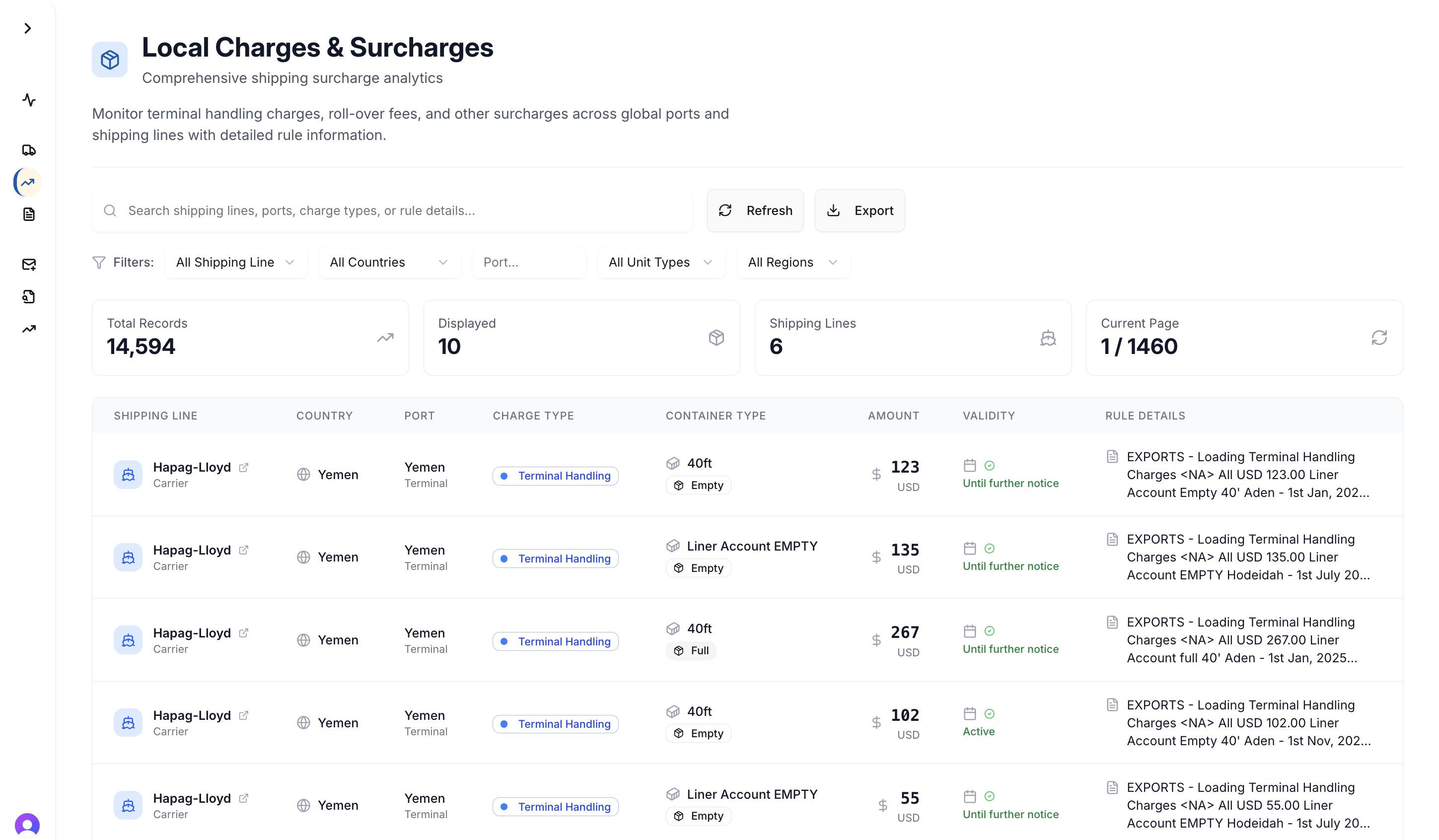Viewport: 1439px width, 840px height.
Task: Click the green check icon in the 135 USD row
Action: [x=990, y=548]
